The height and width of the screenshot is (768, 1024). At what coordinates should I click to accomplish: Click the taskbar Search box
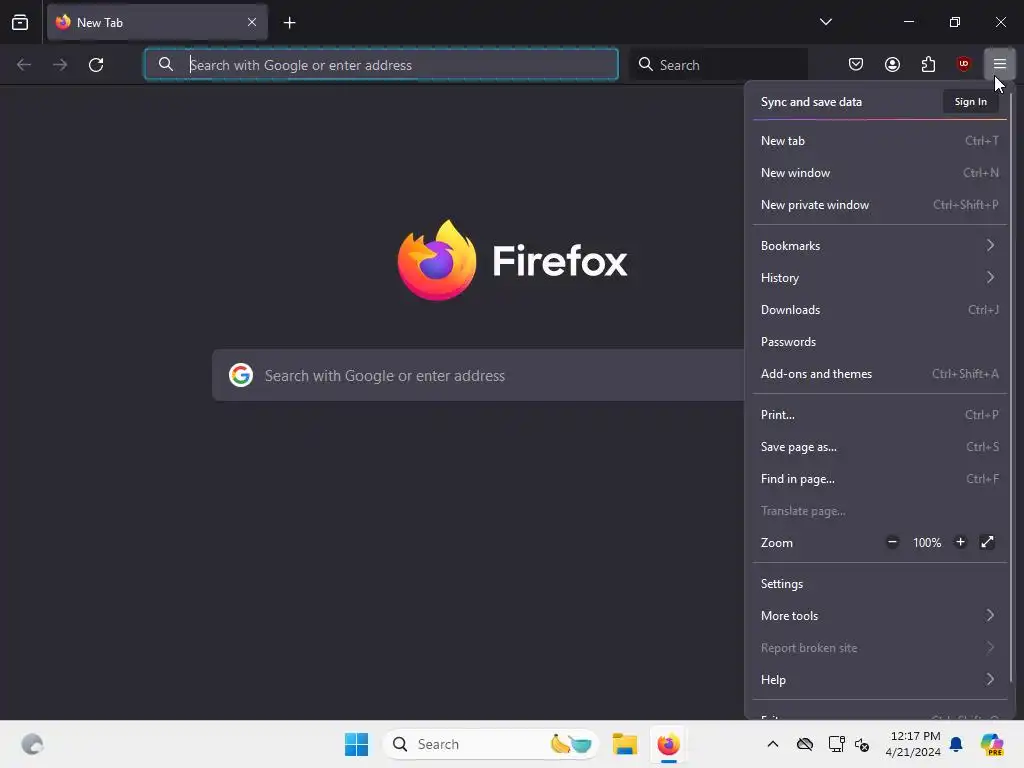click(x=491, y=744)
